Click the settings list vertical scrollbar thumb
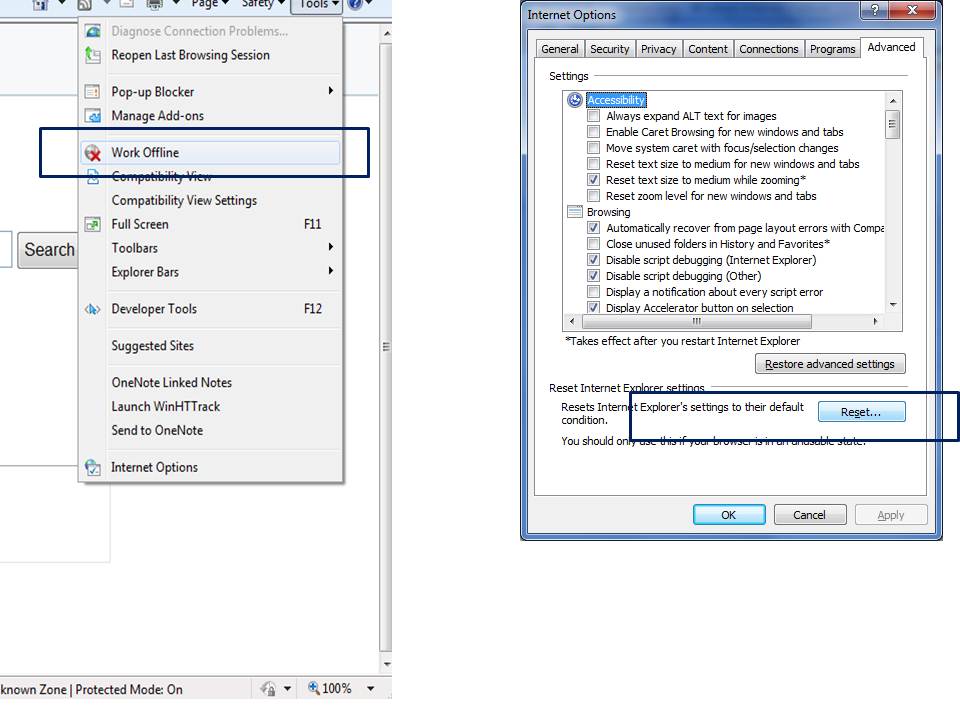This screenshot has width=960, height=720. (x=892, y=124)
